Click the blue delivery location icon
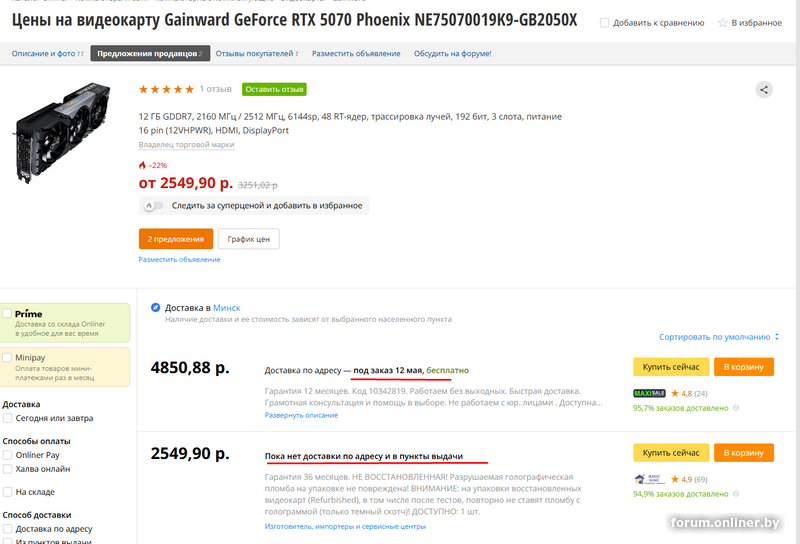This screenshot has height=544, width=800. tap(156, 307)
